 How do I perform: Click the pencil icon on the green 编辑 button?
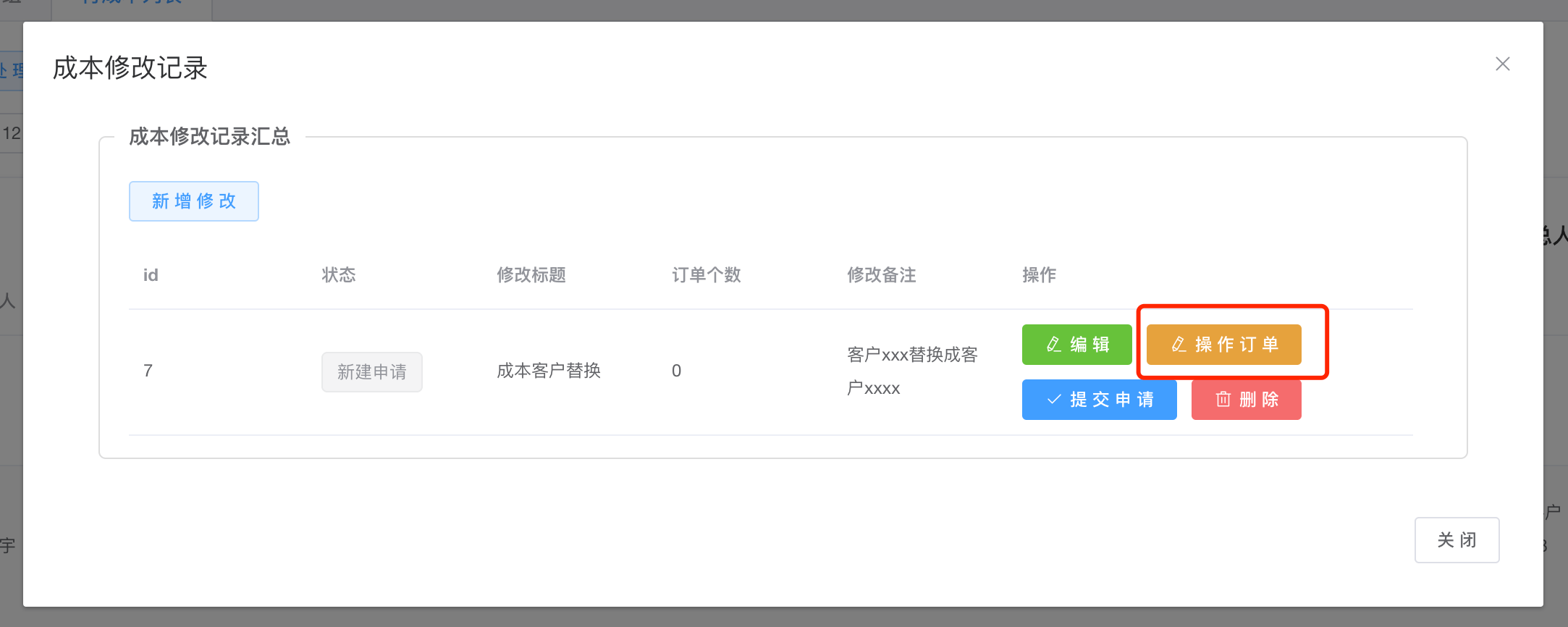pyautogui.click(x=1054, y=345)
